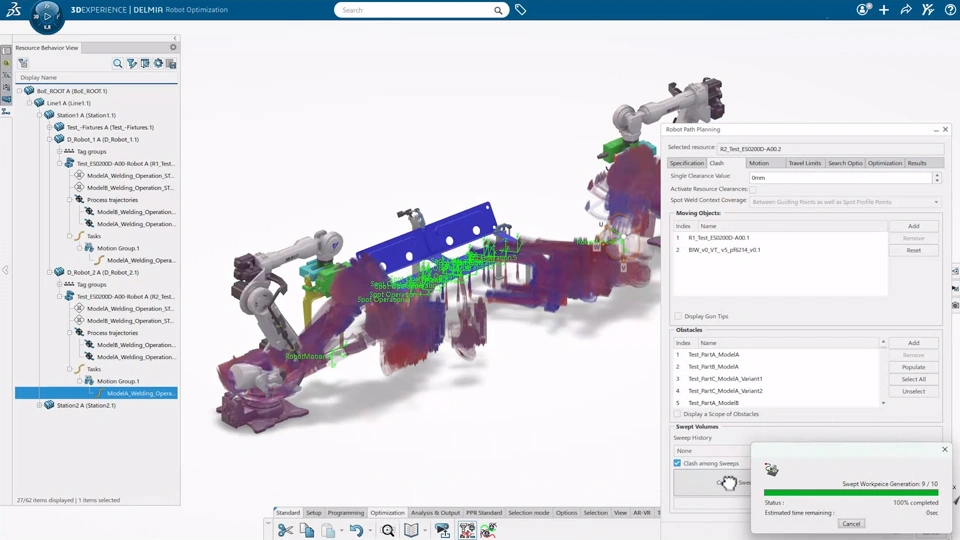Enable Activate Resource Clearances checkbox
The width and height of the screenshot is (960, 540).
pyautogui.click(x=753, y=189)
